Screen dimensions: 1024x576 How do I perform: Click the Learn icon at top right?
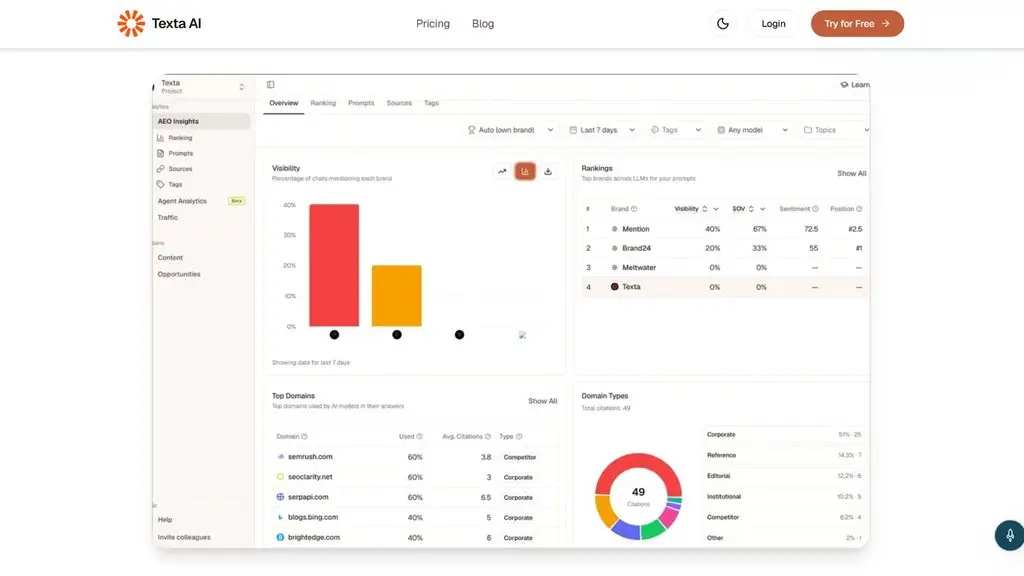tap(844, 85)
